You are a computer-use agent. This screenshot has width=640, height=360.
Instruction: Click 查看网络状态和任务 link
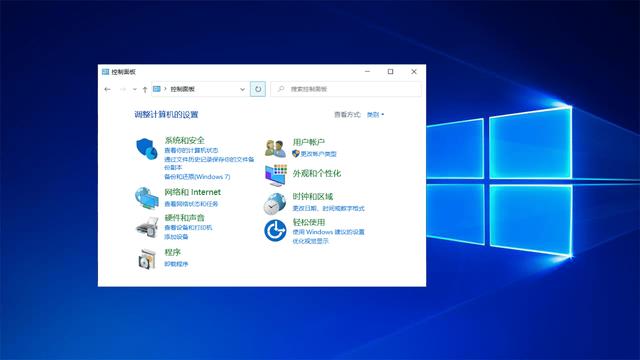[x=191, y=204]
